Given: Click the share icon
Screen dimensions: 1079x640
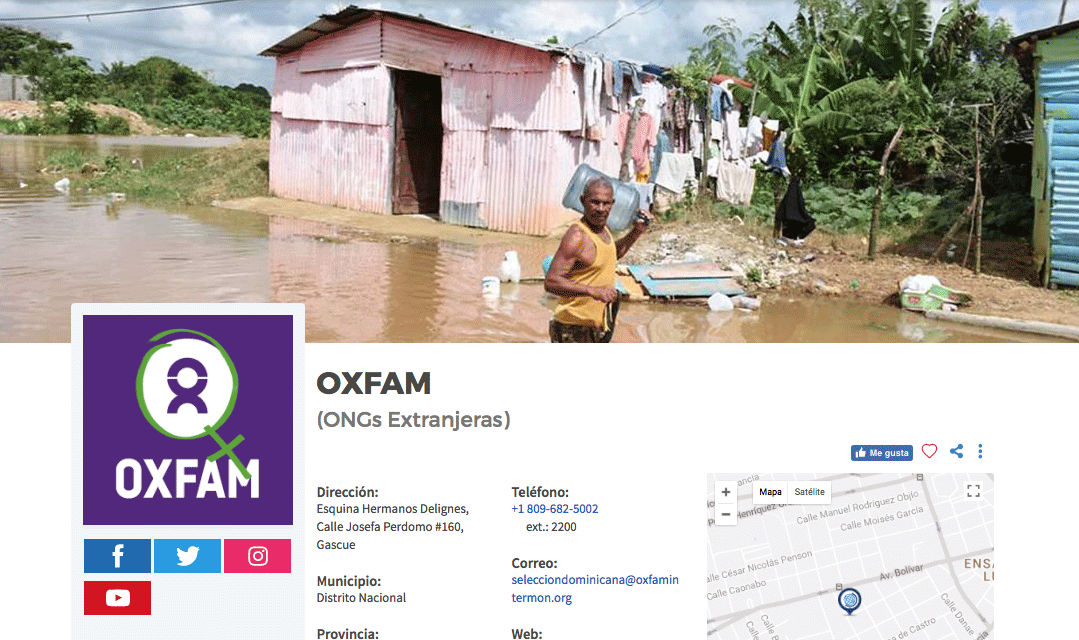Looking at the screenshot, I should pos(957,451).
